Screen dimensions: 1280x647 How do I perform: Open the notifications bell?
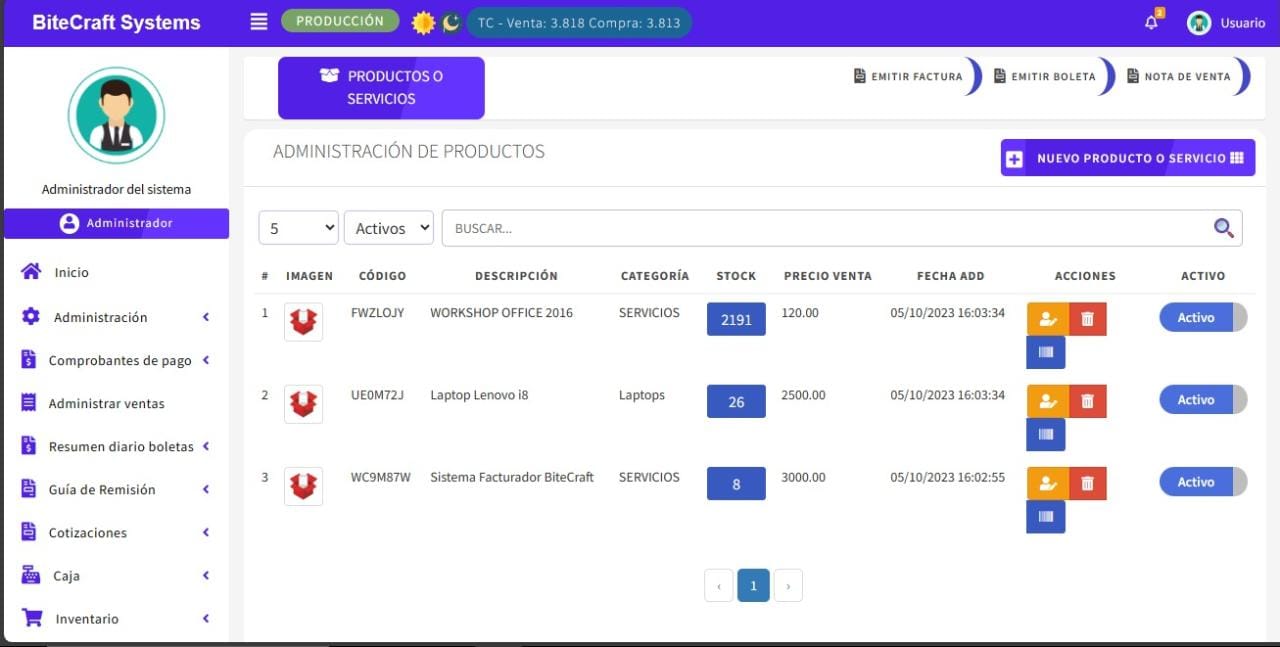(1151, 19)
